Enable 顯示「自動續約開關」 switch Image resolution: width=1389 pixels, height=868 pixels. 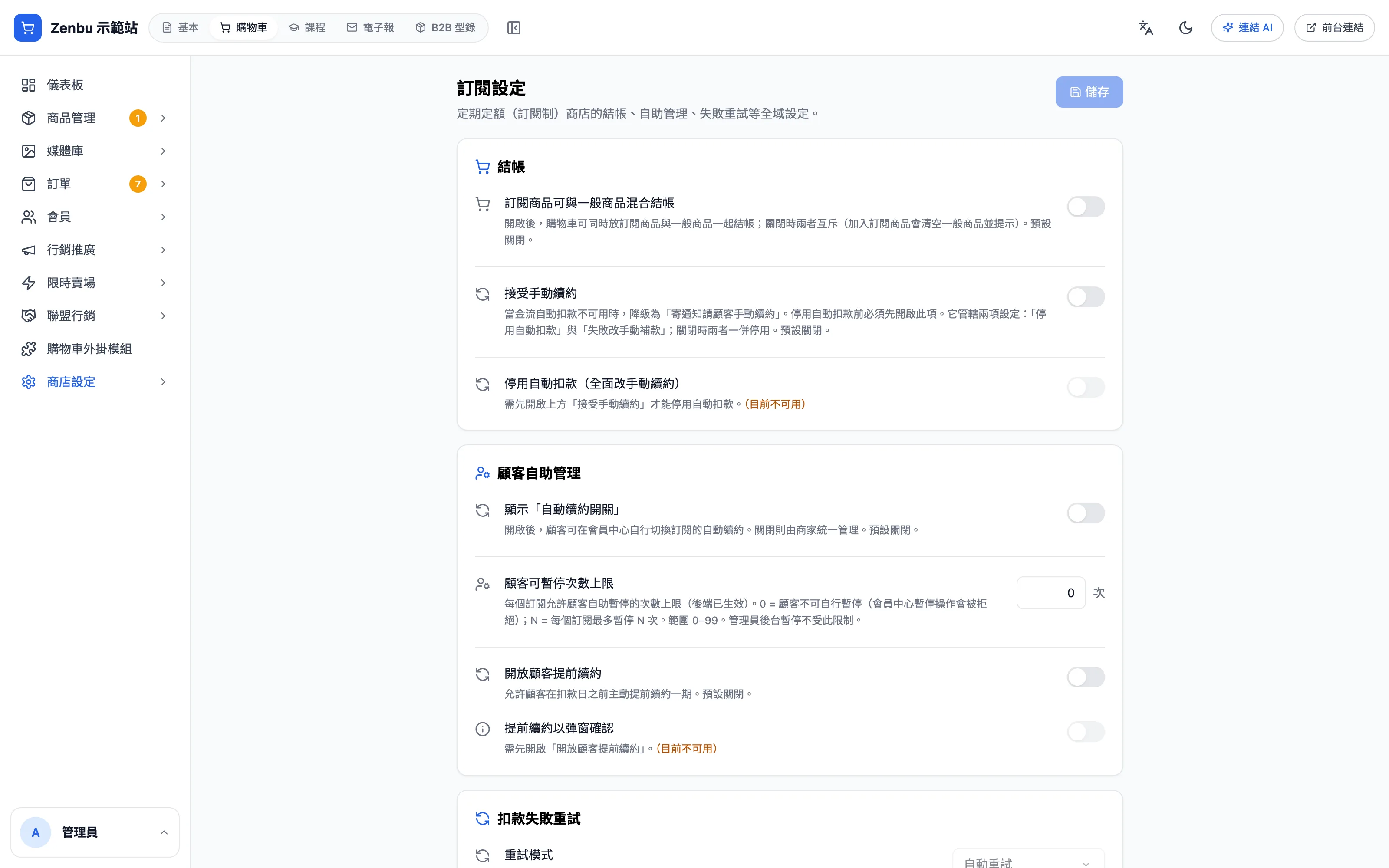coord(1086,513)
